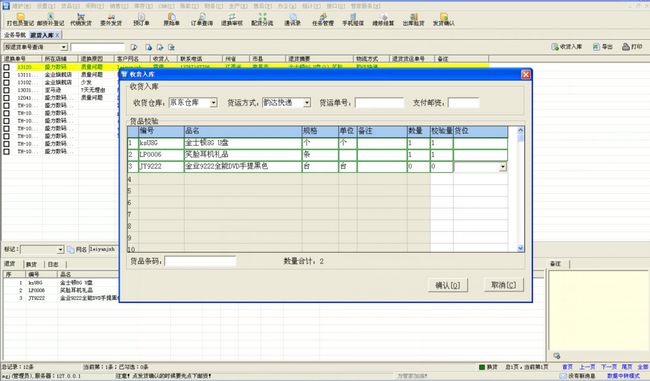The width and height of the screenshot is (650, 381).
Task: Click 品名 column header in dialog grid
Action: (243, 131)
